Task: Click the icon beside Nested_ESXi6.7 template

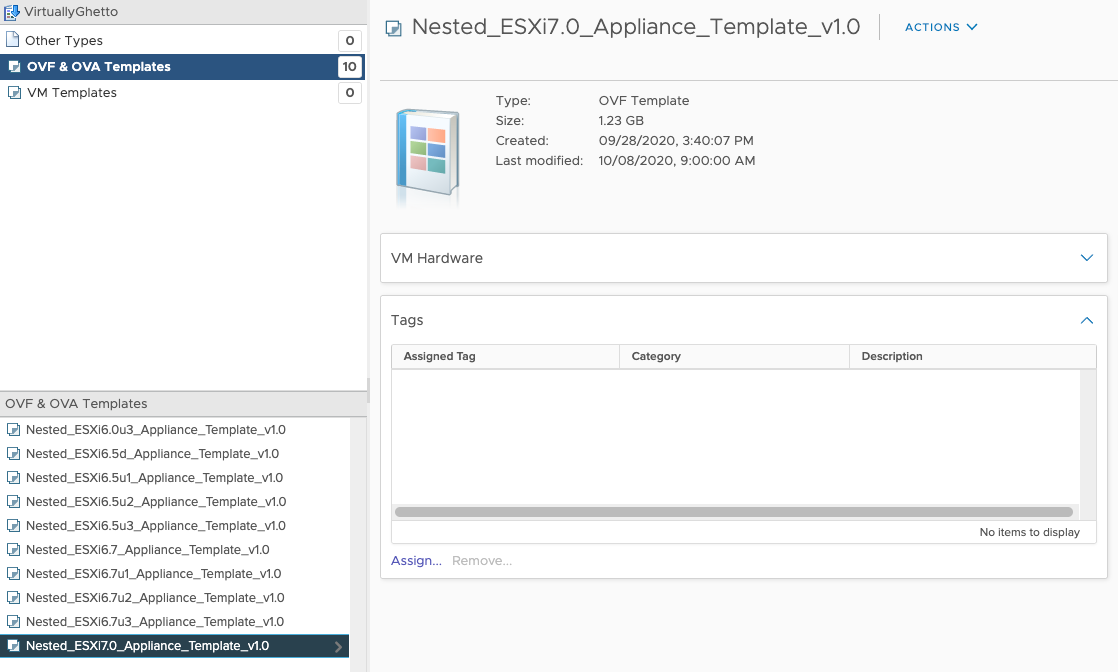Action: click(x=14, y=550)
